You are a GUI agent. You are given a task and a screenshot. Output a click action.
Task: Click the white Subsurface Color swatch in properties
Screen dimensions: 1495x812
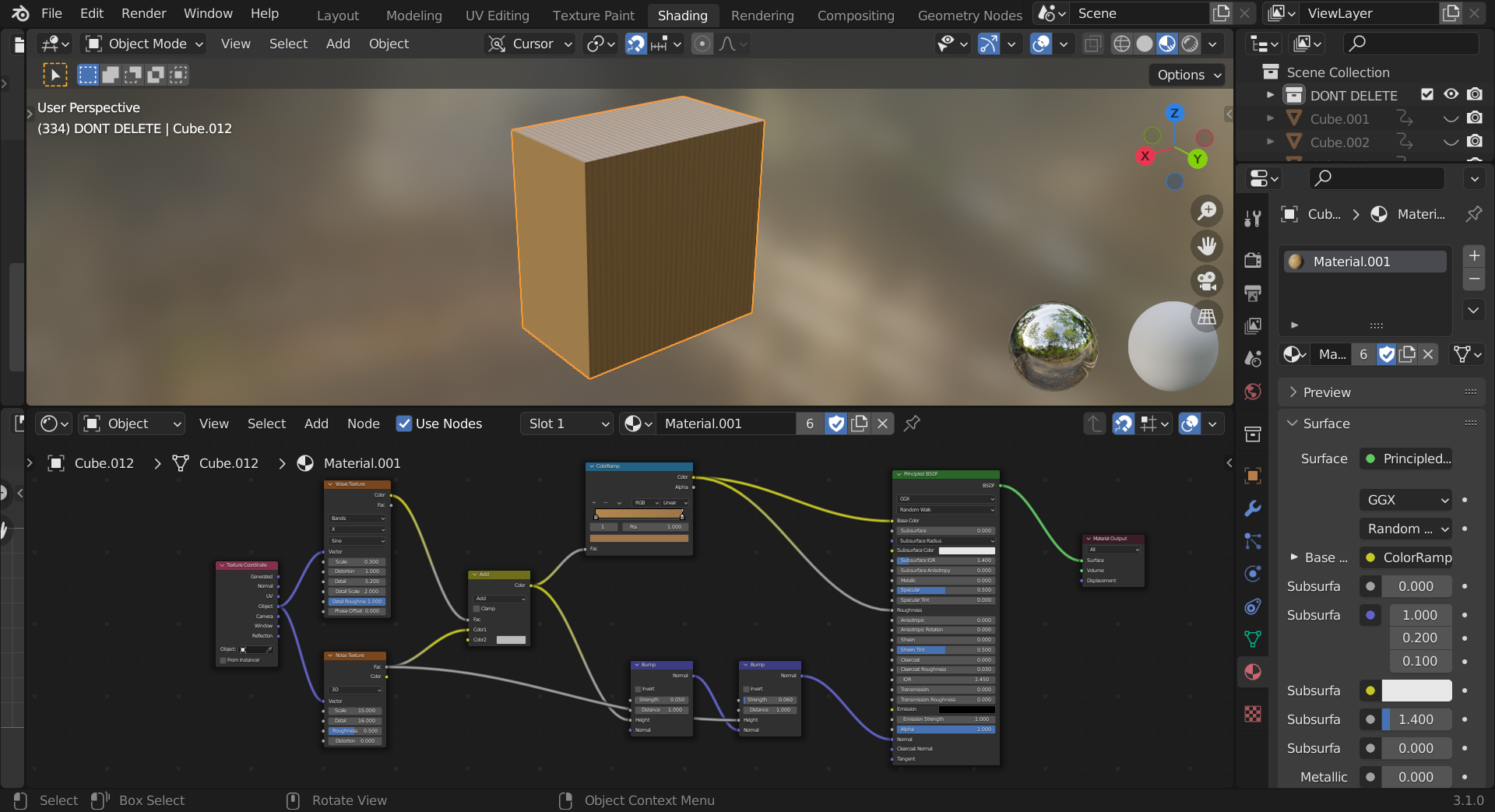pos(1416,691)
